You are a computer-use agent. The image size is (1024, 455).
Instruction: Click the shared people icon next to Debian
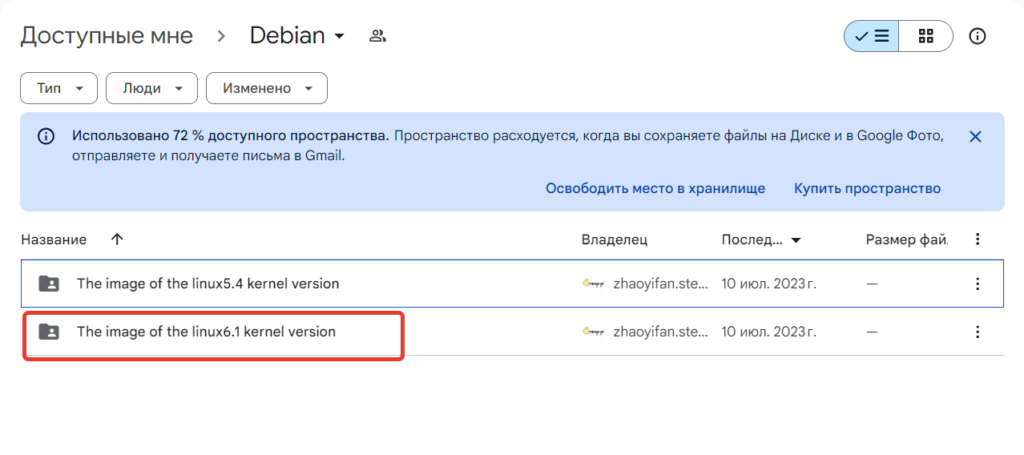coord(377,36)
